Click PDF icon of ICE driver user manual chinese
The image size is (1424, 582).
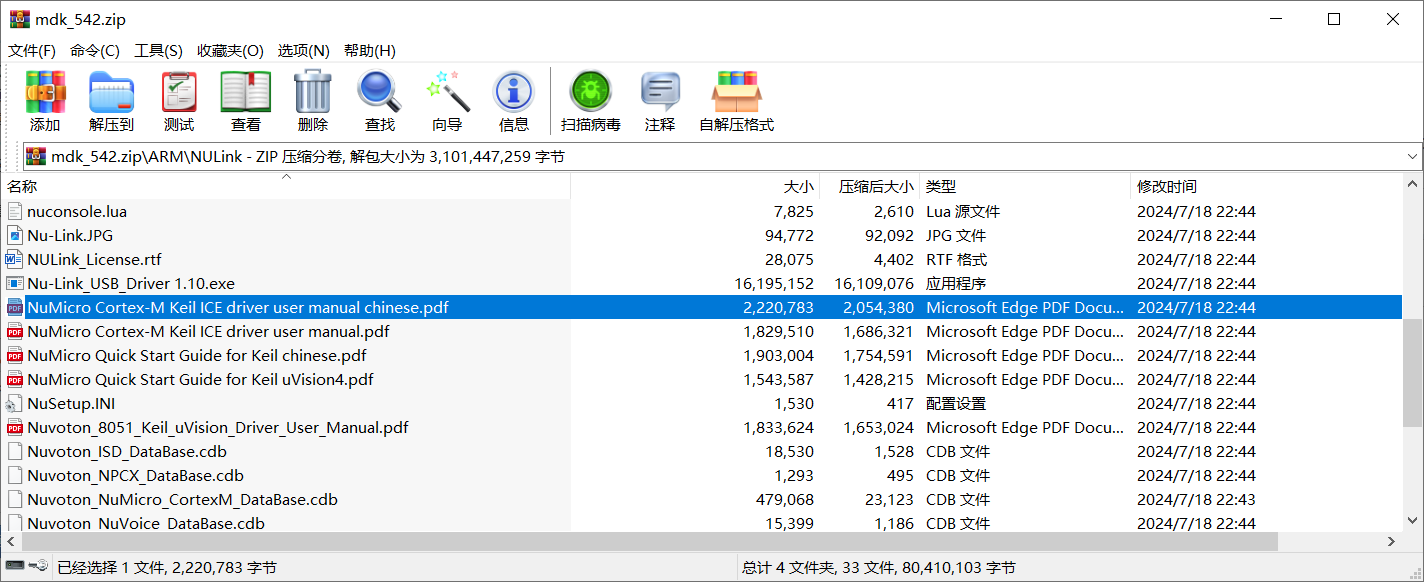tap(14, 307)
